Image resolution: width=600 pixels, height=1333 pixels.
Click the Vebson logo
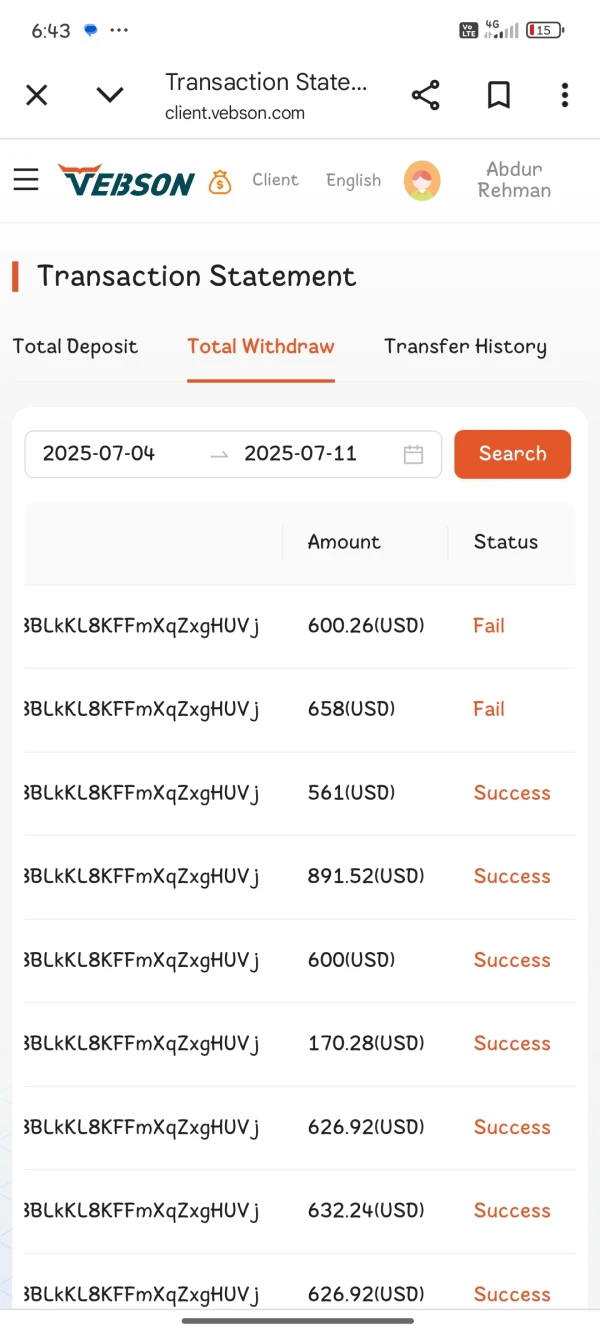point(126,181)
